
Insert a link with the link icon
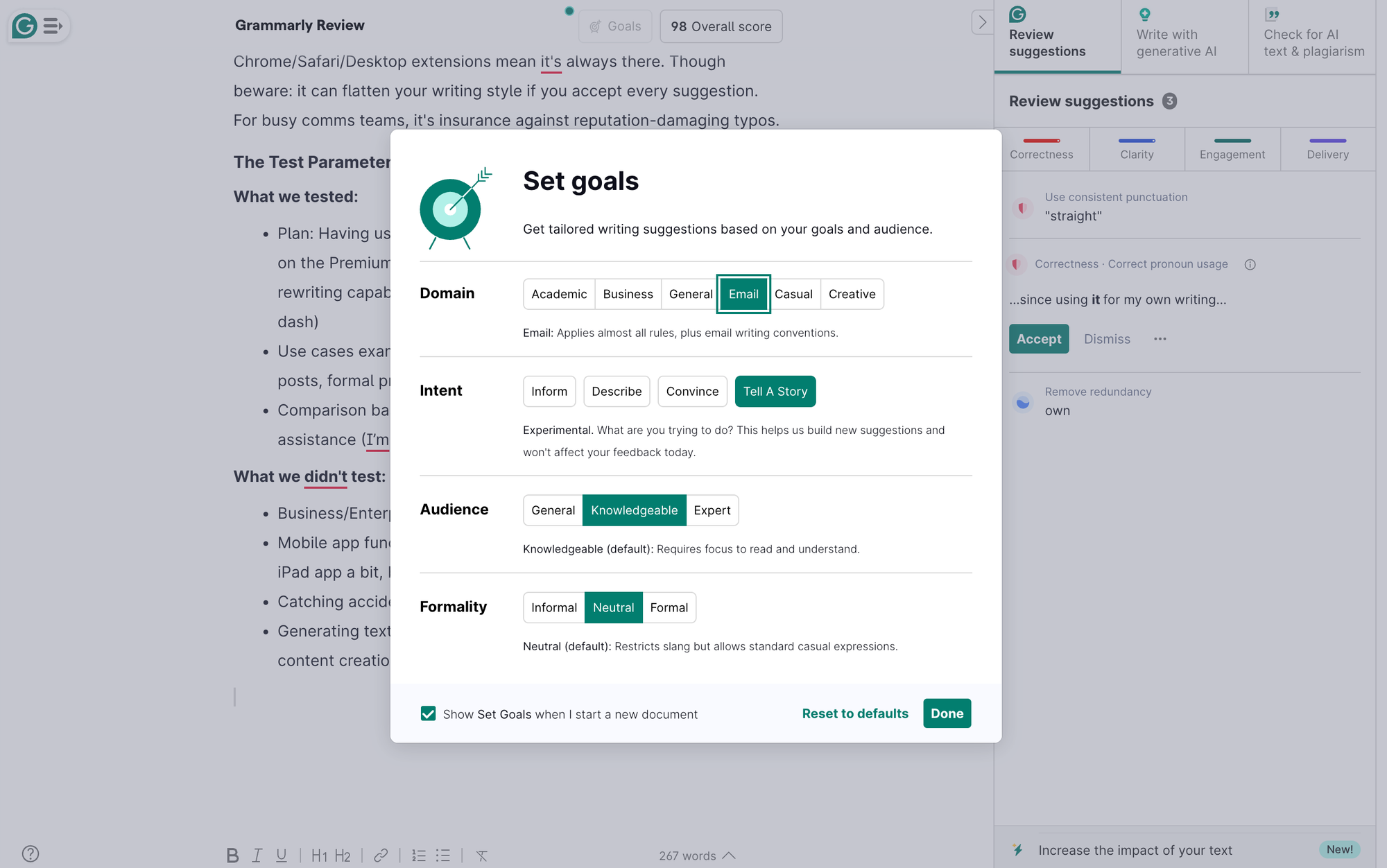(x=381, y=856)
